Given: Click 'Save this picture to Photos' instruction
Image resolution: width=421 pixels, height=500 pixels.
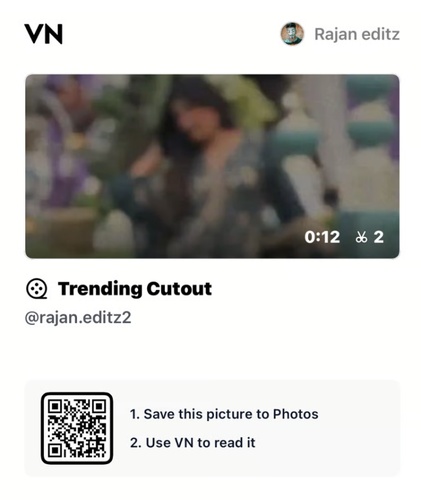Looking at the screenshot, I should (224, 414).
